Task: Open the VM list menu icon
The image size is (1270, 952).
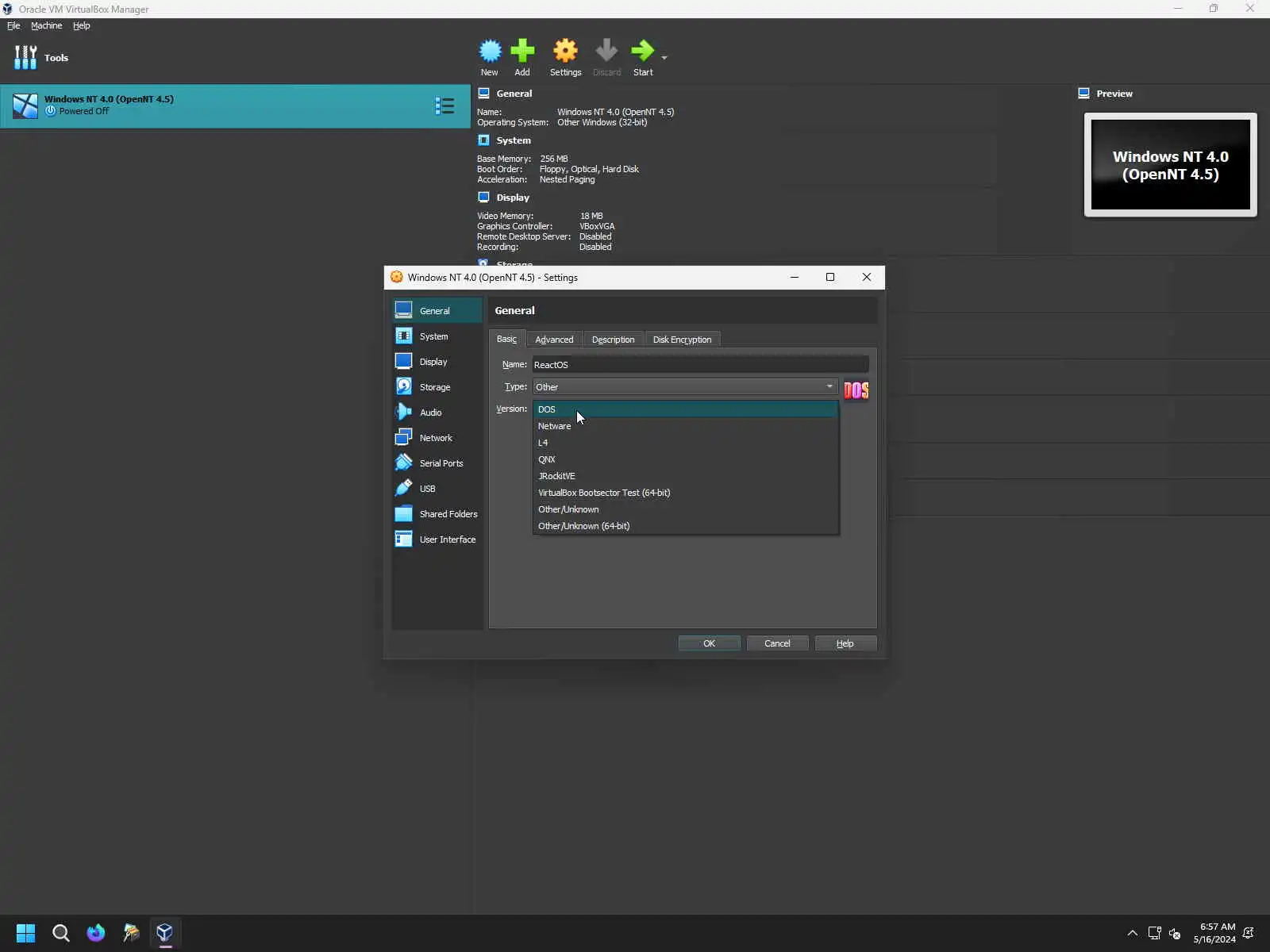Action: pos(444,106)
